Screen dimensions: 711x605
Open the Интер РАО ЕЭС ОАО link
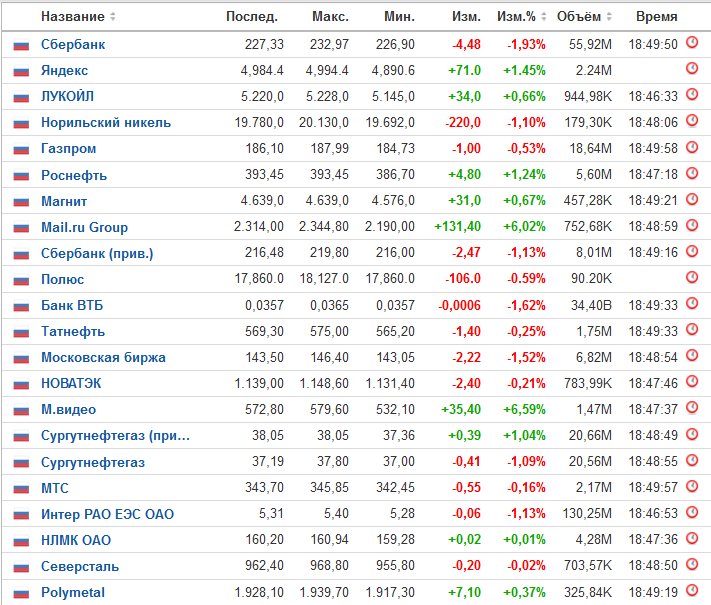click(107, 514)
